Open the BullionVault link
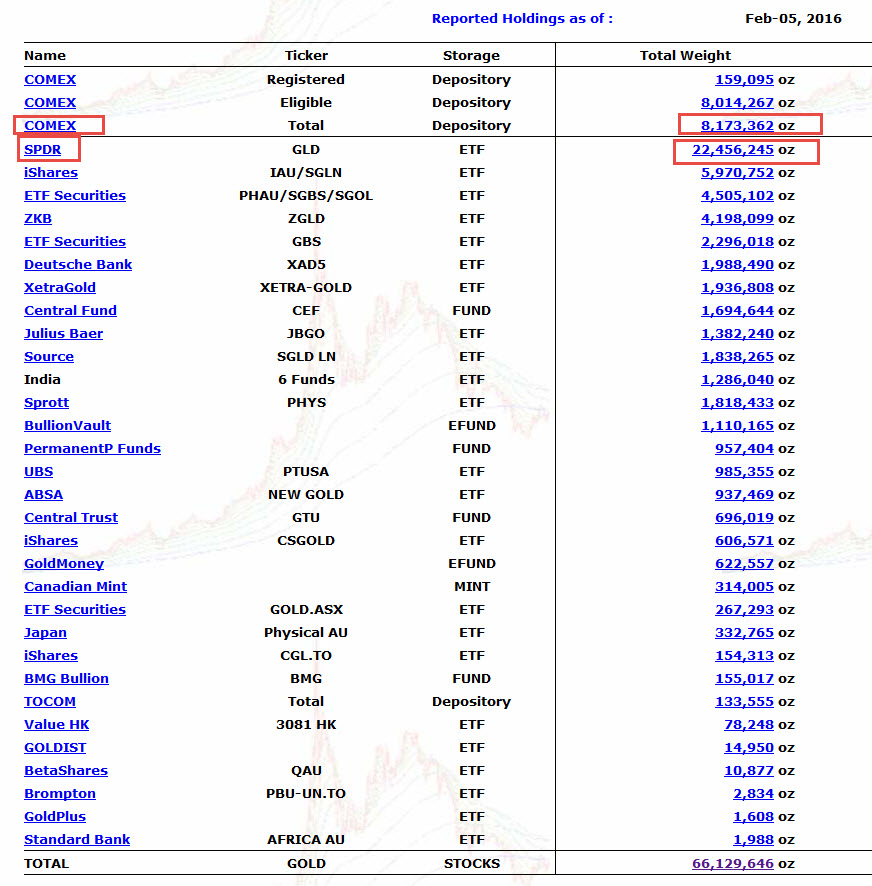Image resolution: width=872 pixels, height=886 pixels. (67, 425)
